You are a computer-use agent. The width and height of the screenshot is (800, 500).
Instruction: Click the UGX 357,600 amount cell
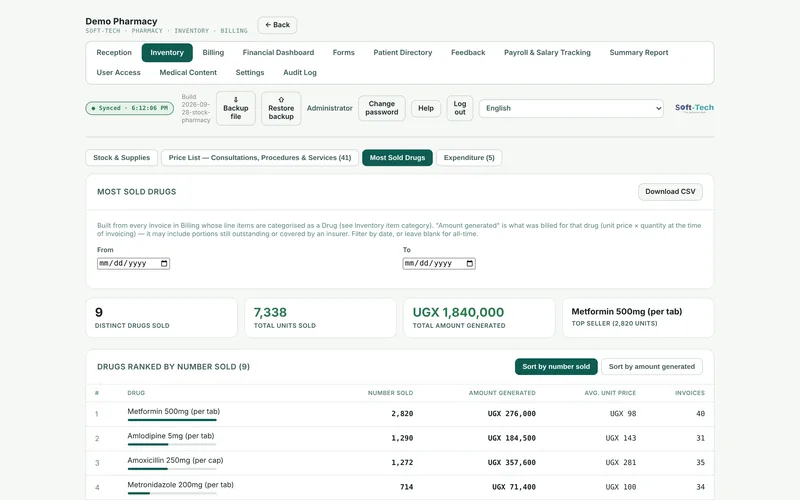click(x=511, y=463)
